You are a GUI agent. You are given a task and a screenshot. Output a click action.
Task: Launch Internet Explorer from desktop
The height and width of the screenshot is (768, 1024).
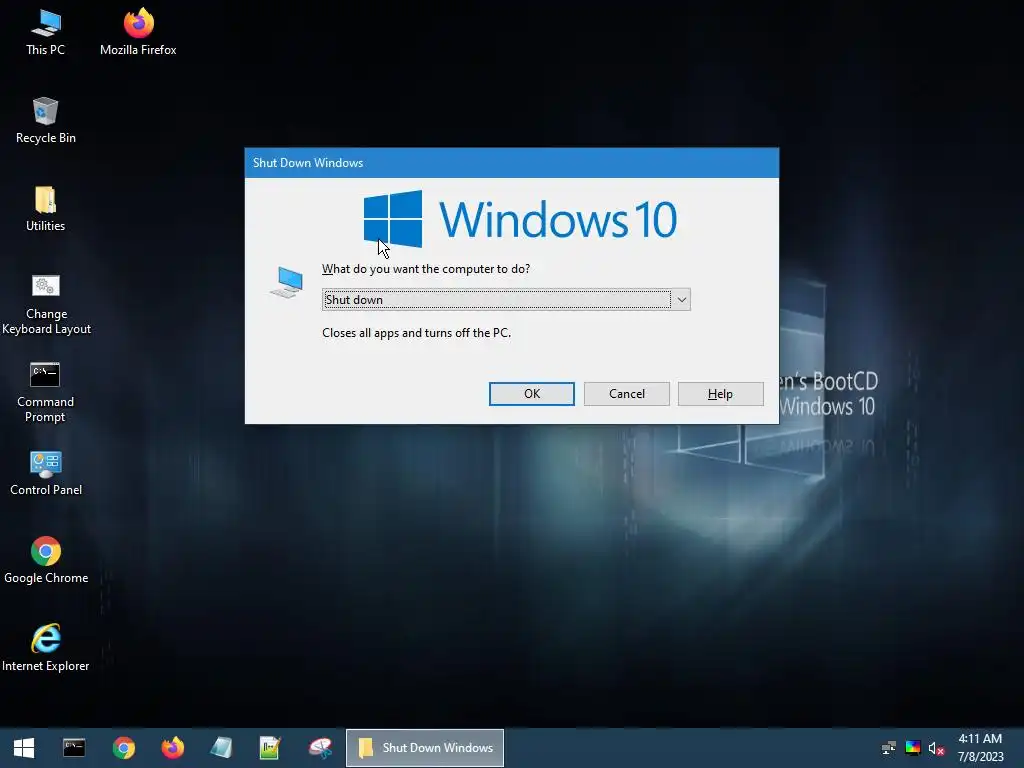tap(46, 648)
